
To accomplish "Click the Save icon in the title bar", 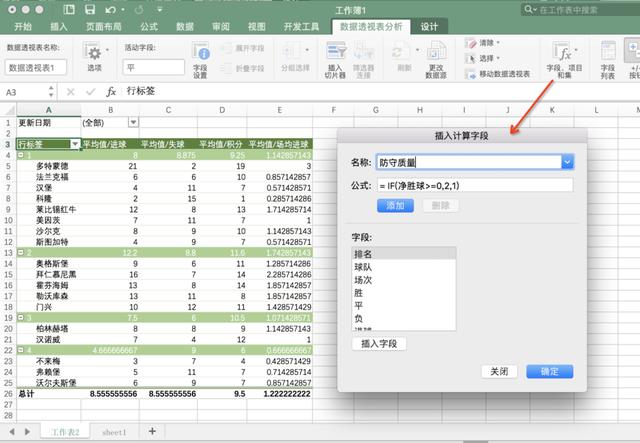I will pyautogui.click(x=89, y=9).
